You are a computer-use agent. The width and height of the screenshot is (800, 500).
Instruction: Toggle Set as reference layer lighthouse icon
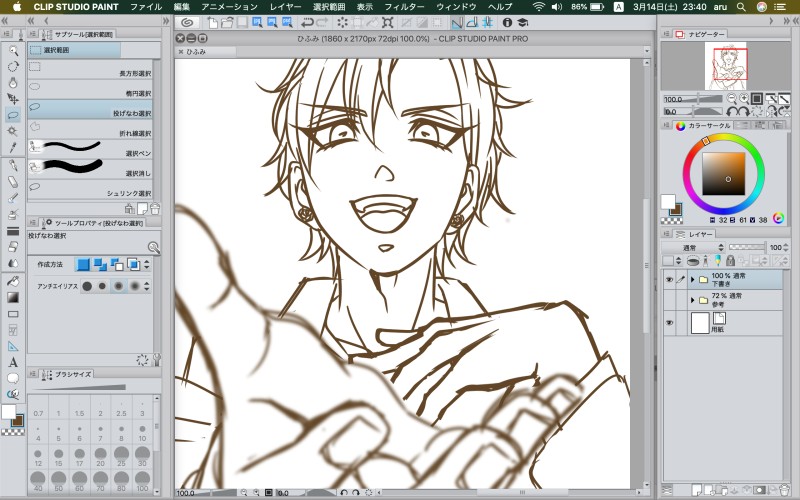point(706,261)
